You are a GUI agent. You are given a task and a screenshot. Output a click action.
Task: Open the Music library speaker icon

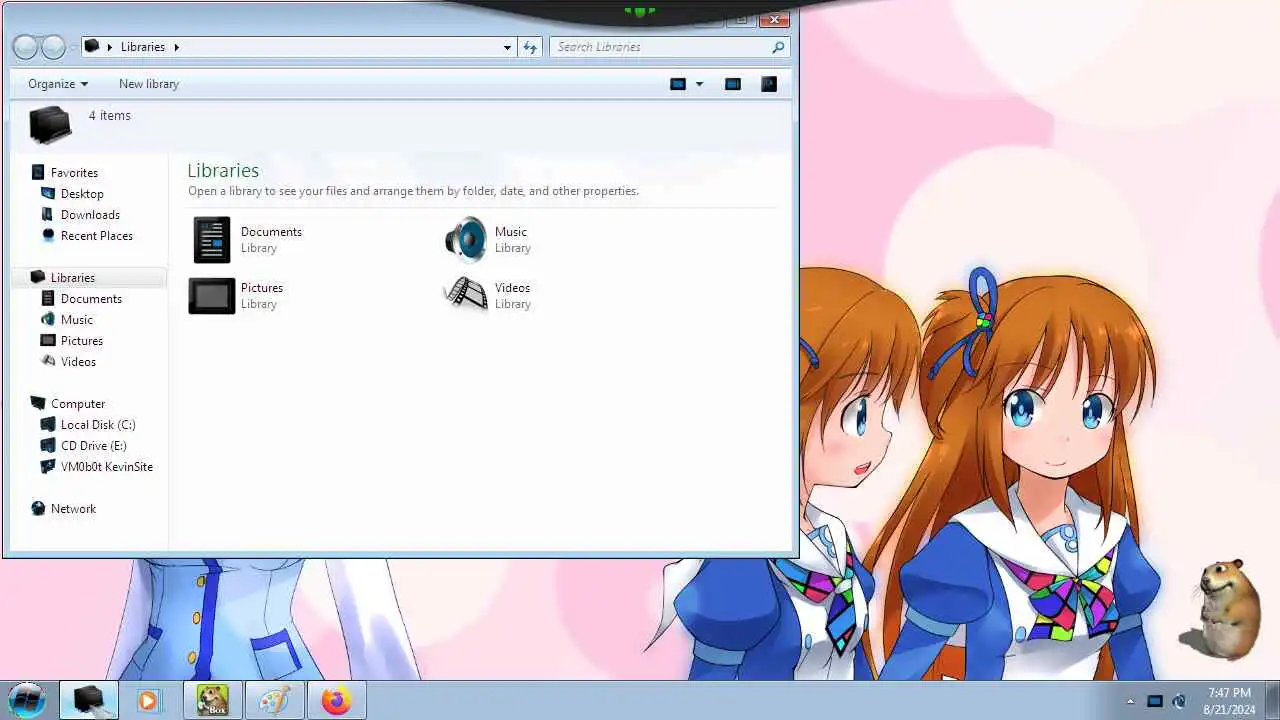(x=466, y=240)
